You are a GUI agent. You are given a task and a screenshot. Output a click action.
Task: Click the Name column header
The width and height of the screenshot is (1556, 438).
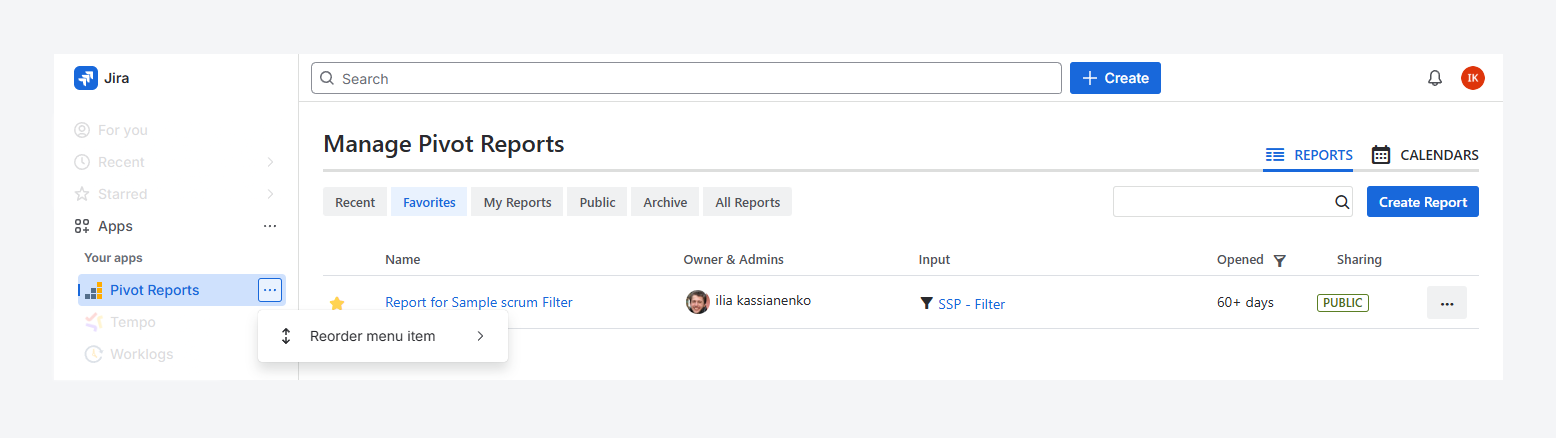point(402,260)
